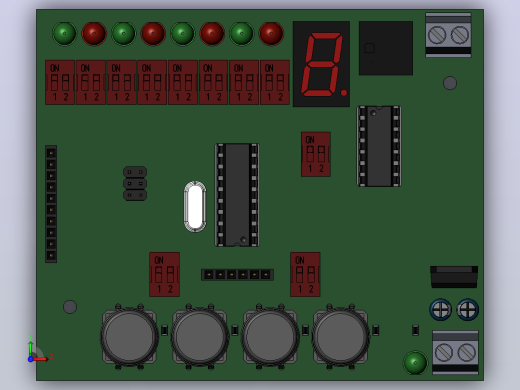Click the smaller DIP chip on the right side
Image resolution: width=520 pixels, height=390 pixels.
click(x=379, y=146)
